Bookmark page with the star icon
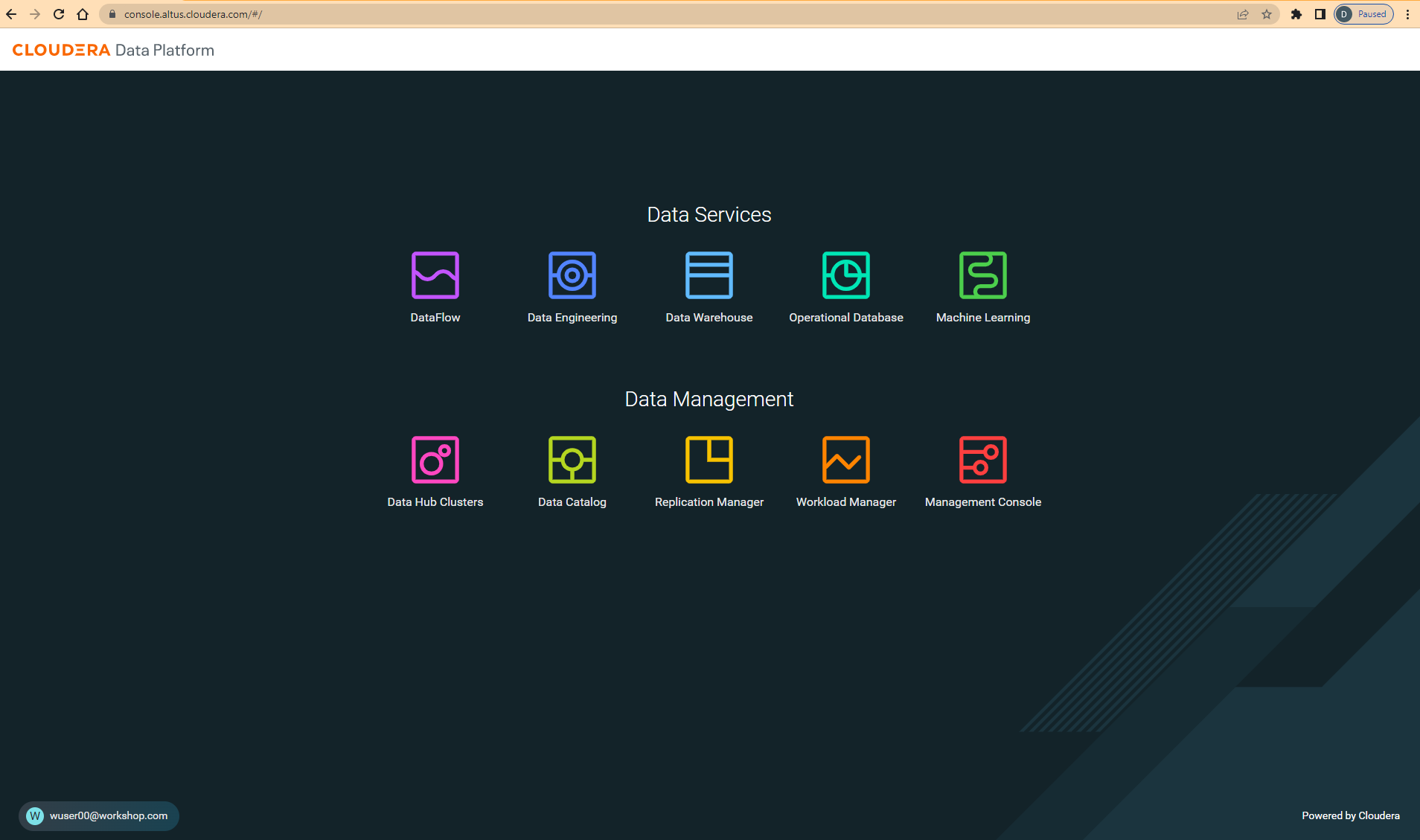Screen dimensions: 1420x840 click(x=1267, y=14)
